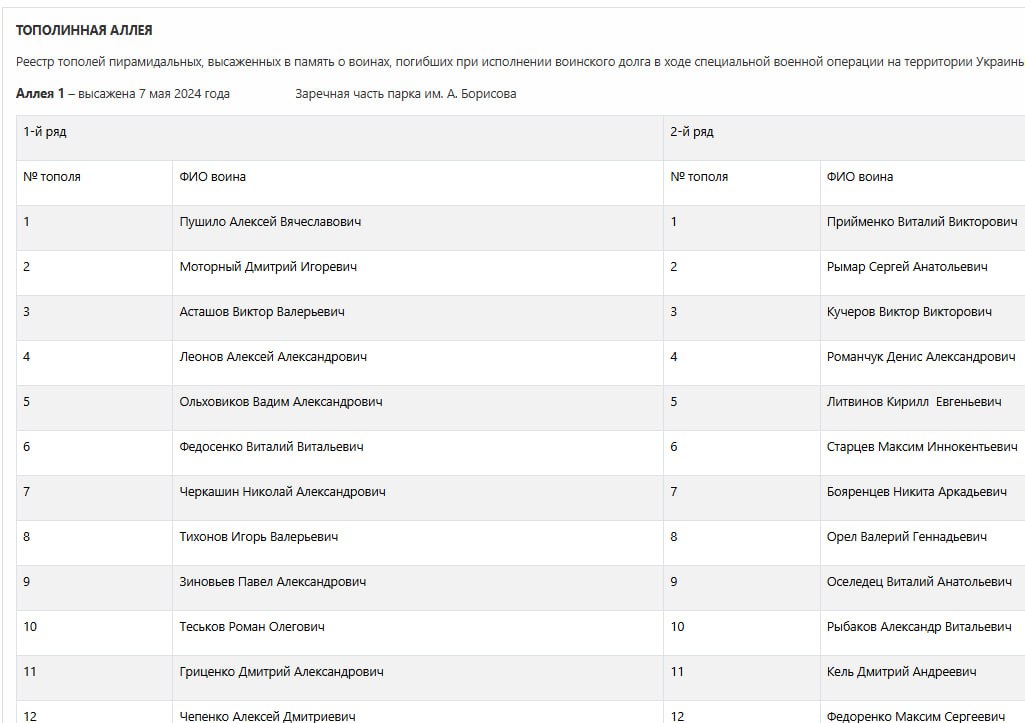Click on "Рымар Сергей Анатольевич"
This screenshot has width=1025, height=723.
pos(907,267)
